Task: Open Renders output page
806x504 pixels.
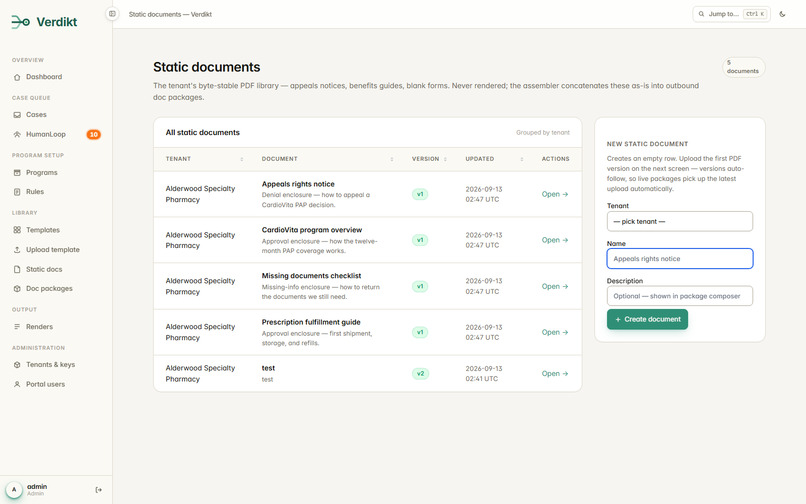Action: (x=40, y=327)
